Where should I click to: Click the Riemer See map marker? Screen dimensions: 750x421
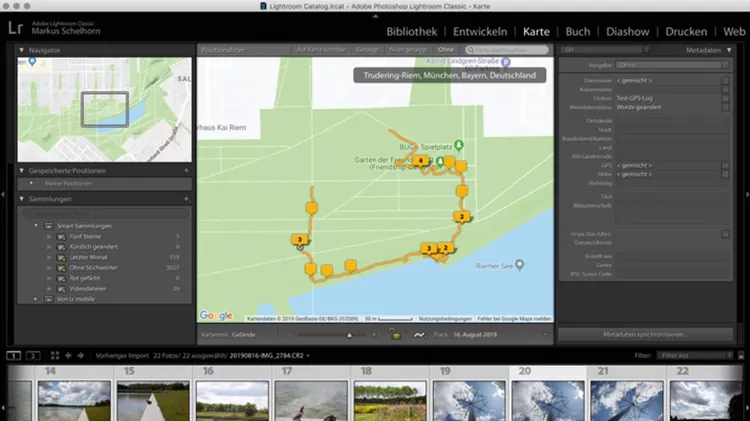[519, 265]
